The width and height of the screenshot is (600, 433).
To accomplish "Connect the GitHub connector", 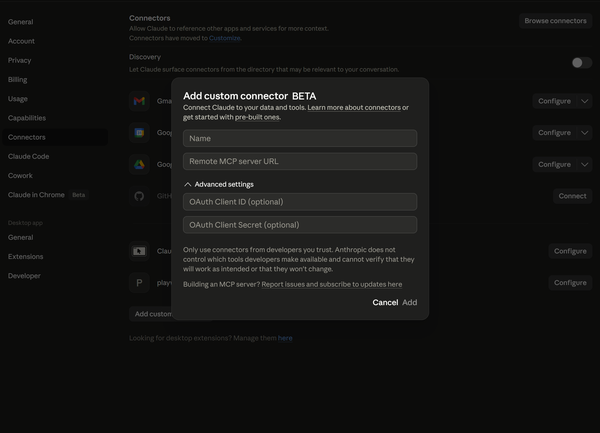I will (x=572, y=196).
